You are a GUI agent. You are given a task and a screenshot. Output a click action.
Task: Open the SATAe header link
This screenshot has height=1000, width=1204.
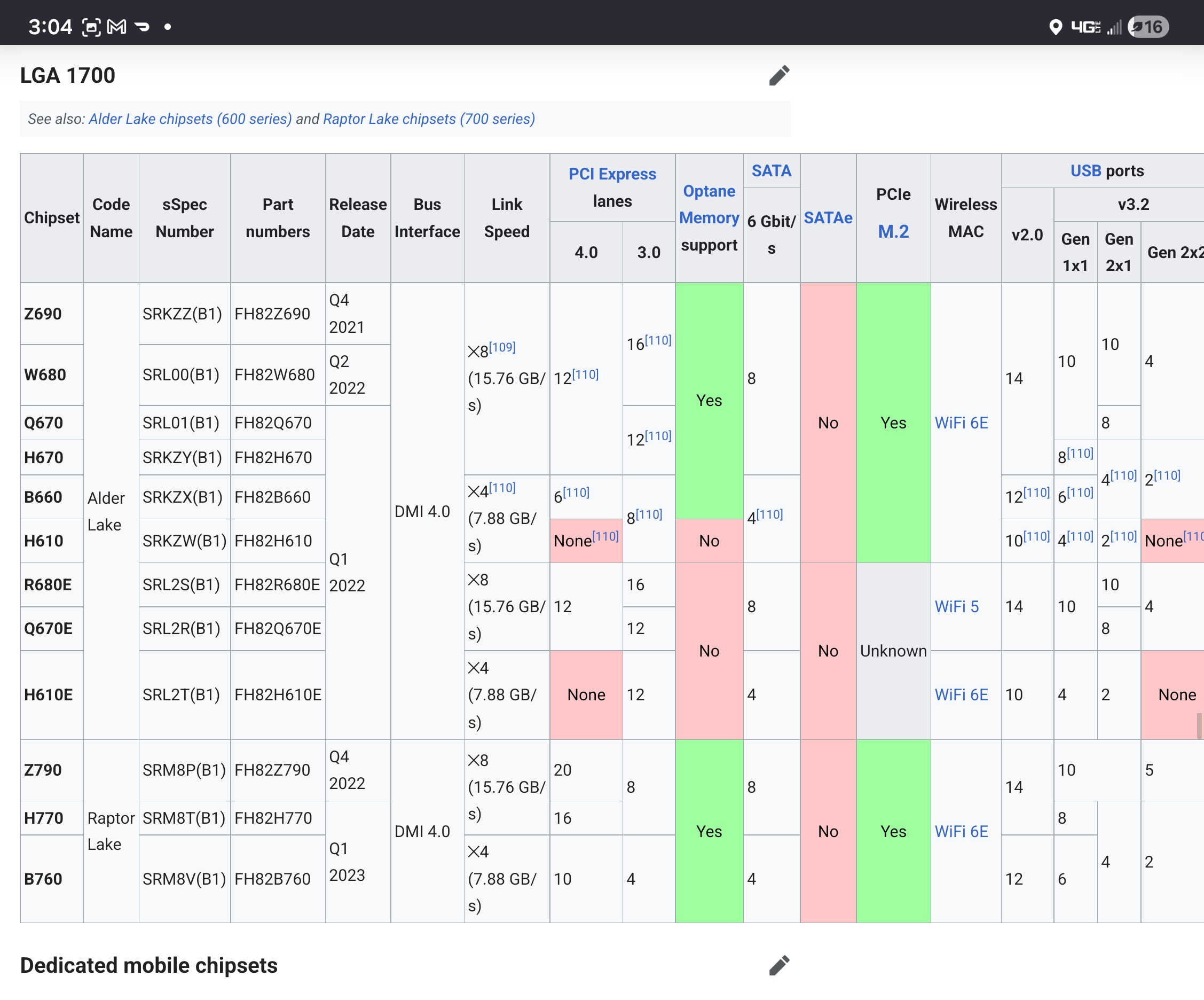click(x=828, y=217)
